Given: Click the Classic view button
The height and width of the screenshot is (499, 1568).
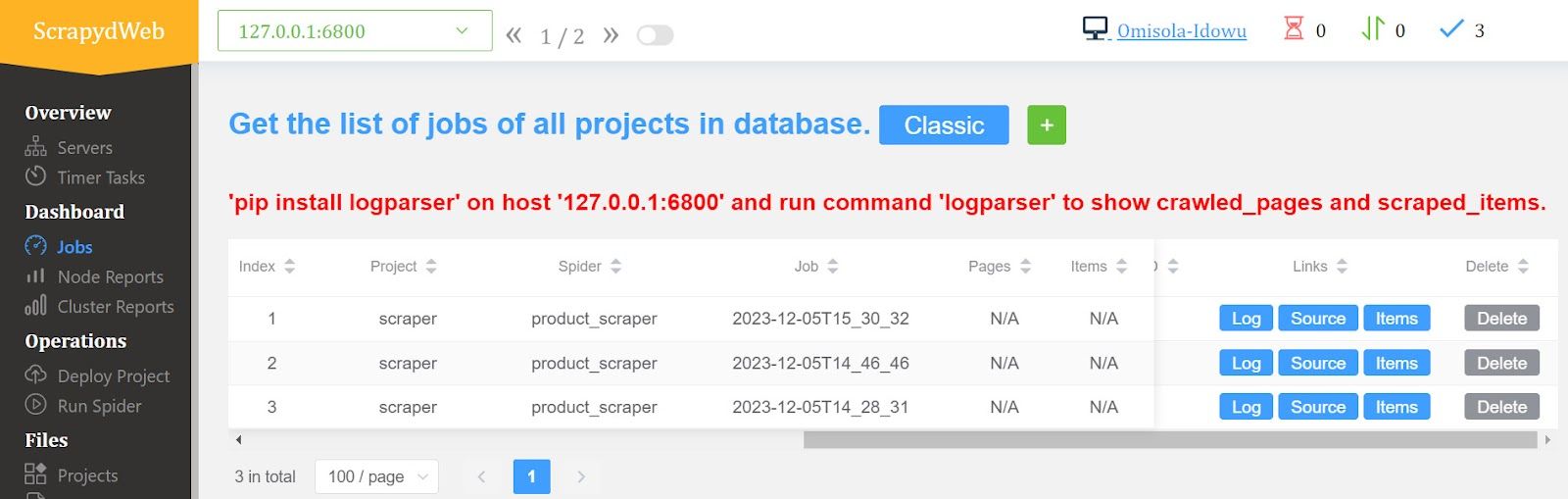Looking at the screenshot, I should pyautogui.click(x=944, y=125).
